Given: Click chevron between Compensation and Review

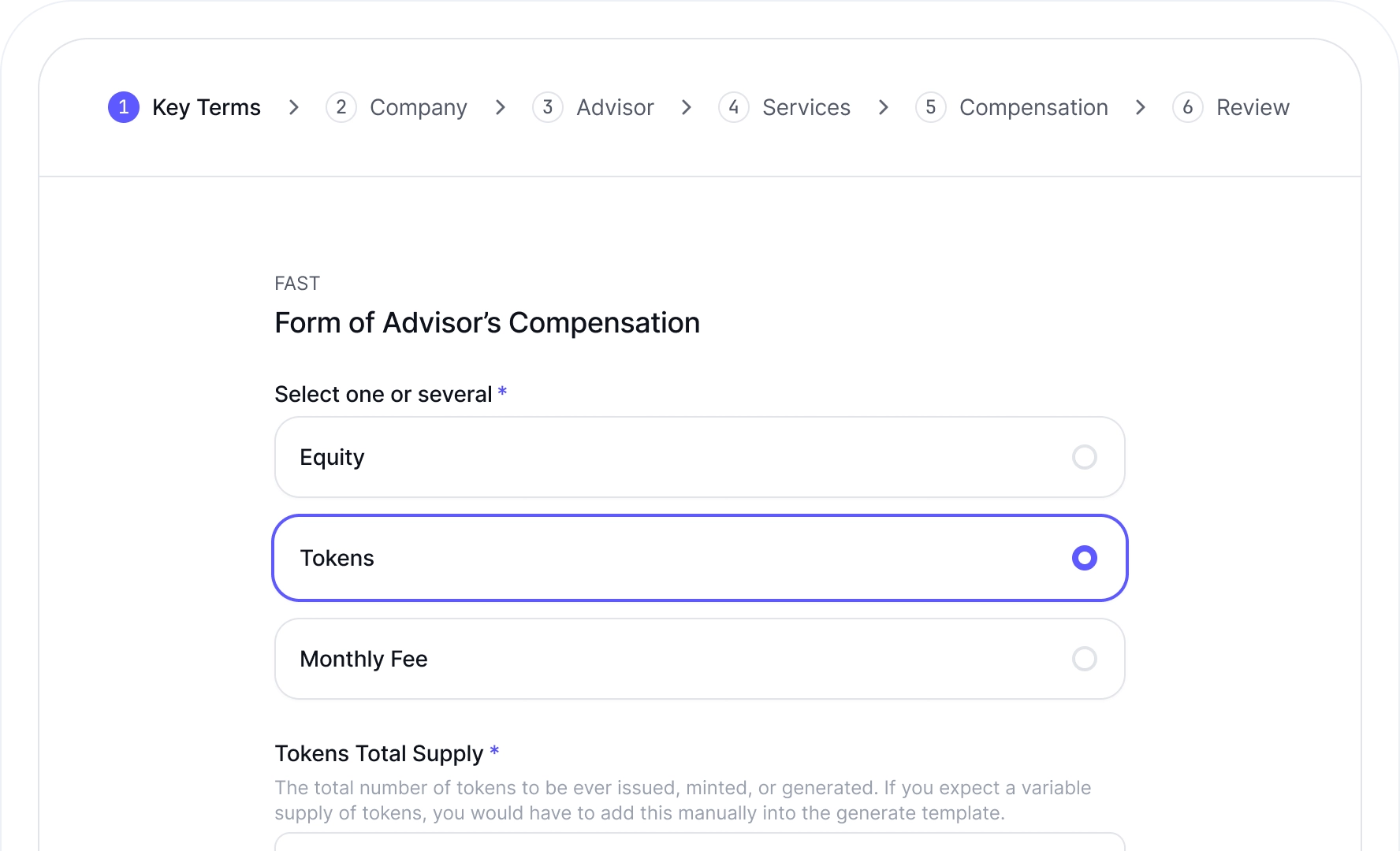Looking at the screenshot, I should tap(1141, 107).
